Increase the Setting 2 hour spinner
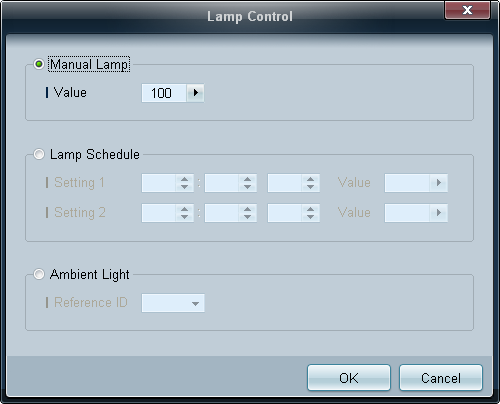Viewport: 500px width, 404px height. (x=184, y=209)
